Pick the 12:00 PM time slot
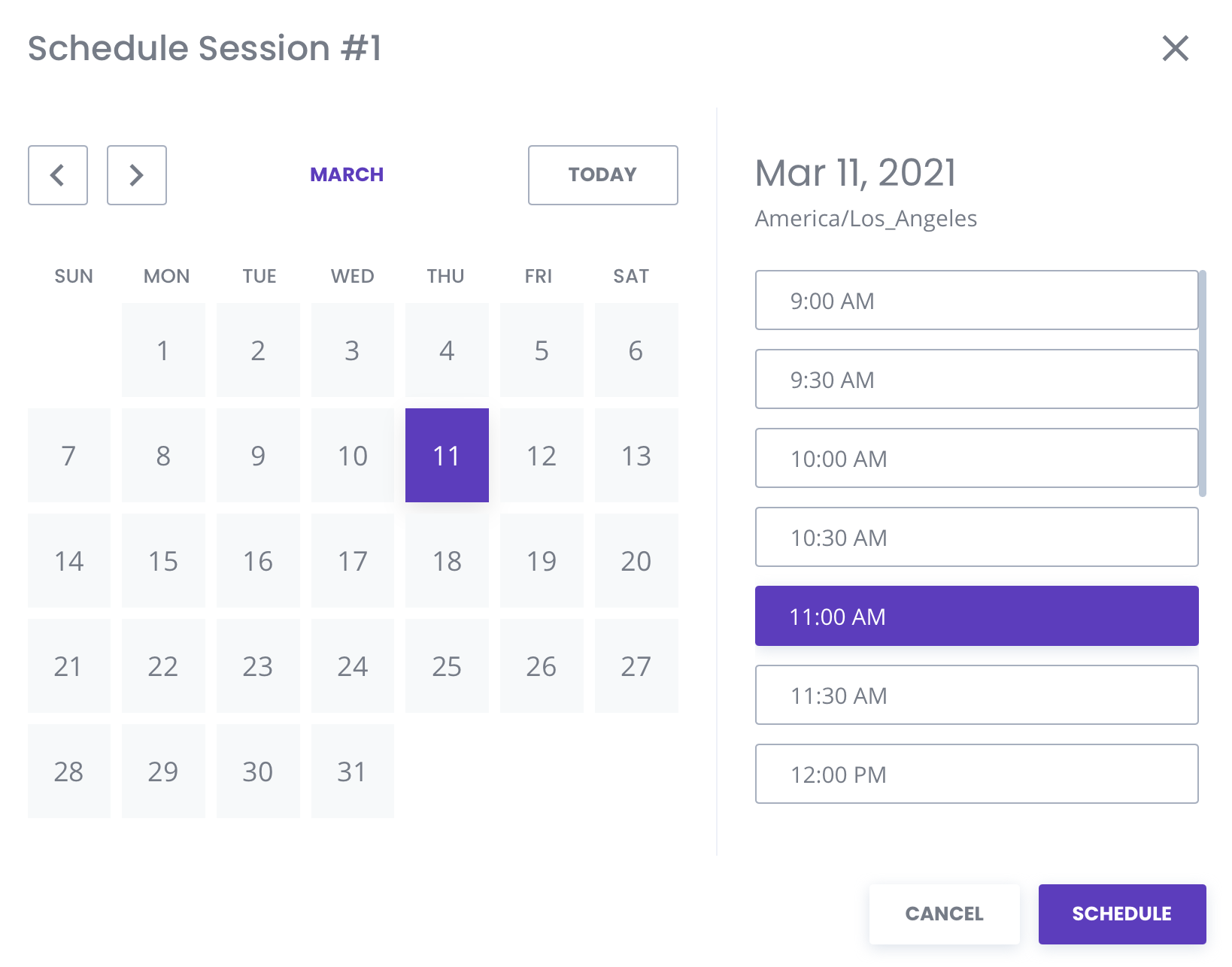This screenshot has width=1232, height=967. [x=976, y=775]
